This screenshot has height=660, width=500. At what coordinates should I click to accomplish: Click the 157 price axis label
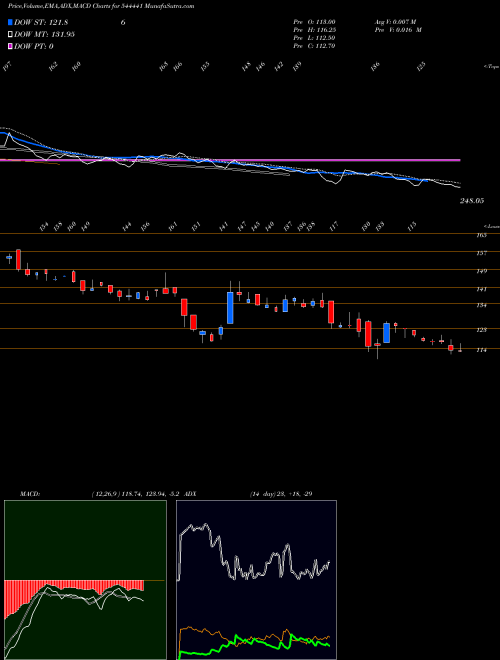pyautogui.click(x=481, y=253)
